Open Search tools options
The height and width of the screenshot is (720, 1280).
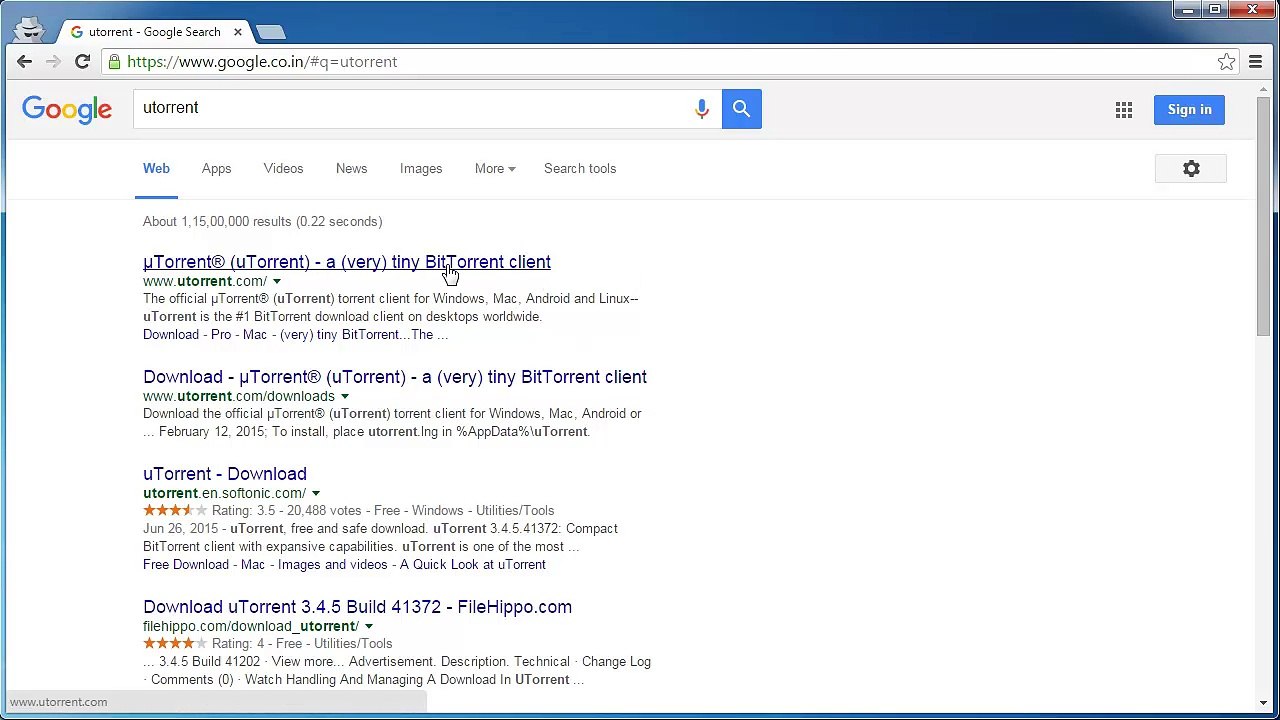point(580,169)
